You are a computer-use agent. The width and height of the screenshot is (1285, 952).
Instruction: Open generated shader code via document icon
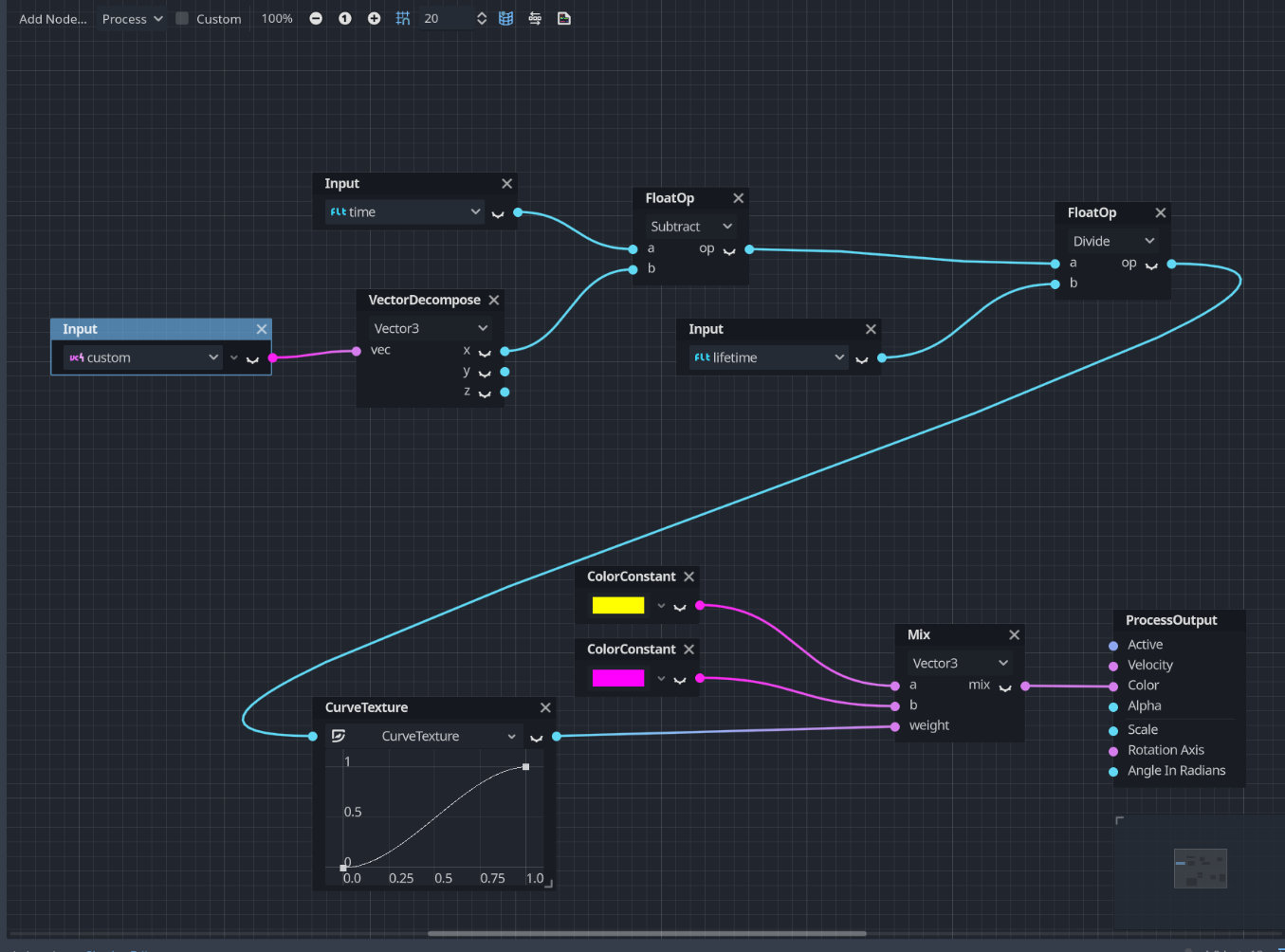(564, 18)
